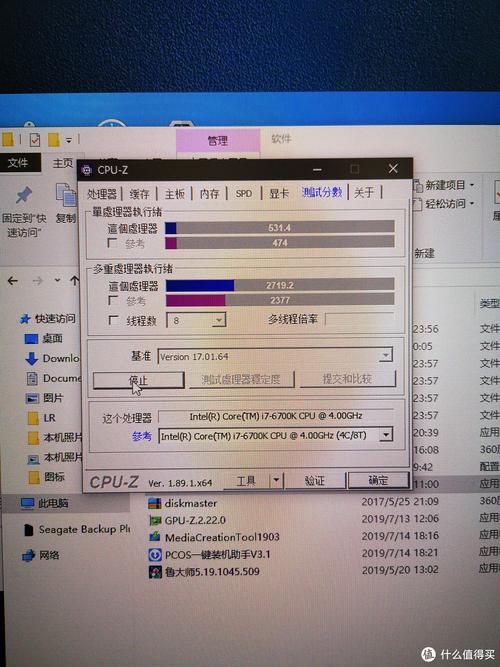Close the CPU-Z window
Viewport: 500px width, 667px height.
[x=393, y=169]
